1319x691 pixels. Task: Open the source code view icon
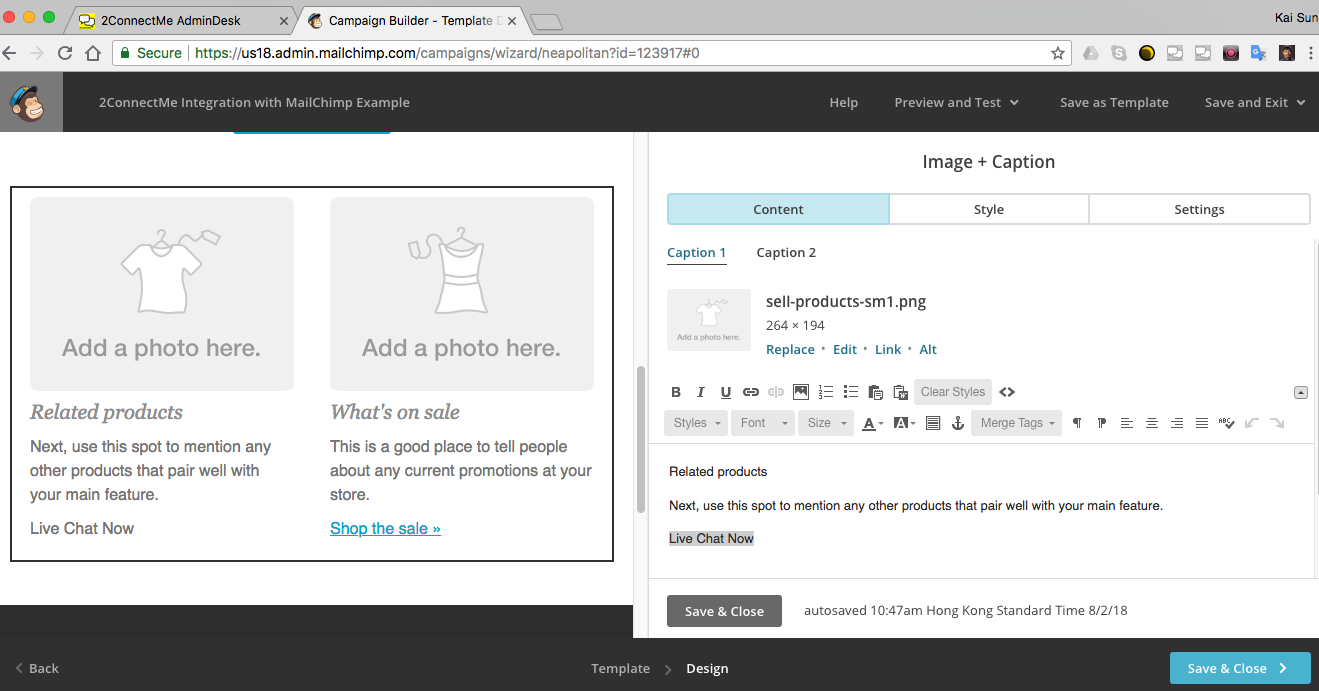click(1007, 392)
